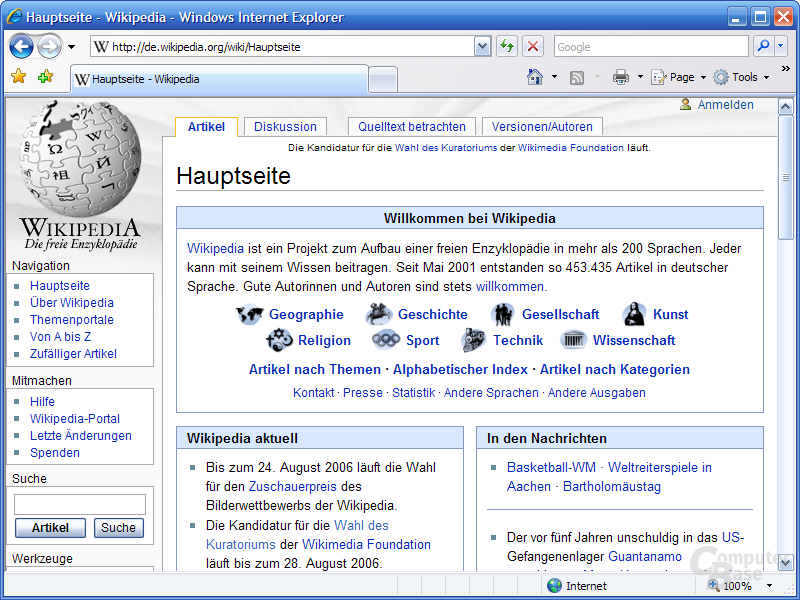This screenshot has width=800, height=600.
Task: Open the Zuschauerpreis link
Action: pyautogui.click(x=292, y=486)
